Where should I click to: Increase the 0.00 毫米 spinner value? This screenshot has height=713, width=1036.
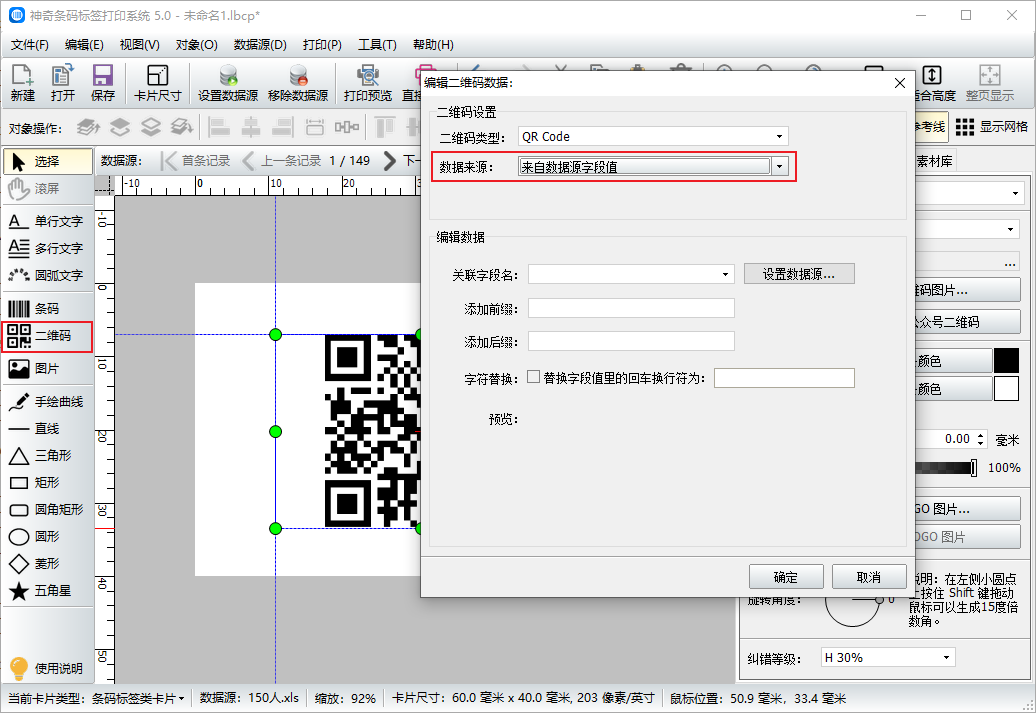coord(980,435)
